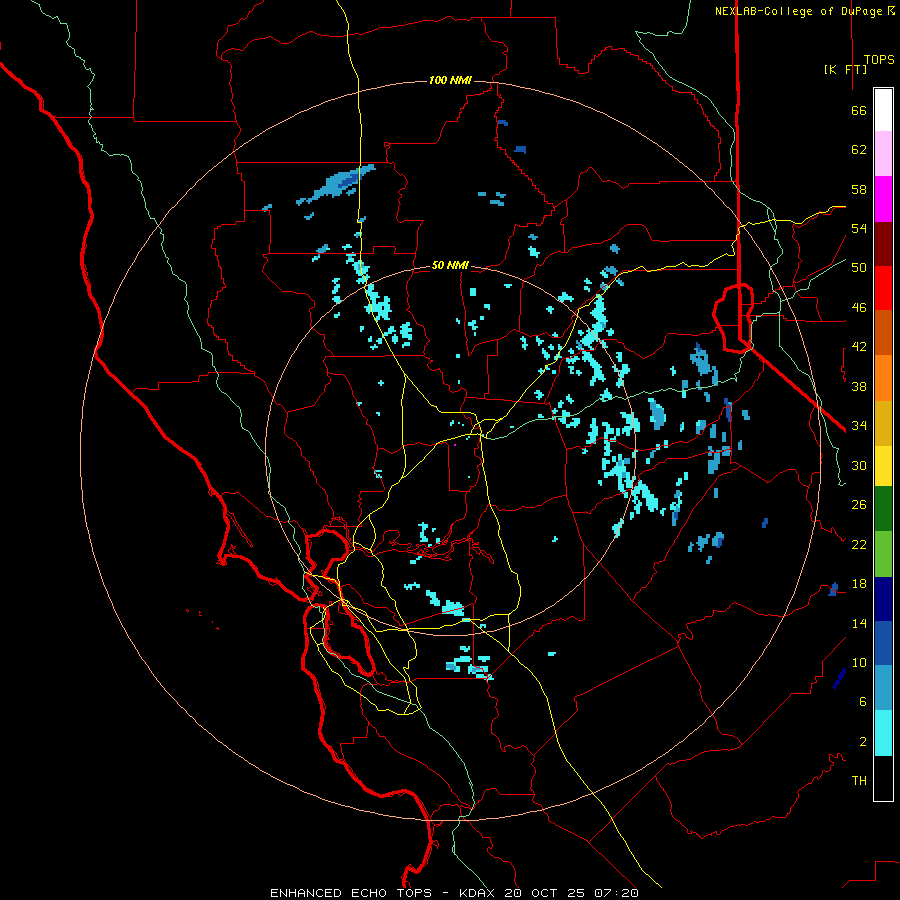Click the 07:20 timestamp
The image size is (900, 900).
pos(616,893)
